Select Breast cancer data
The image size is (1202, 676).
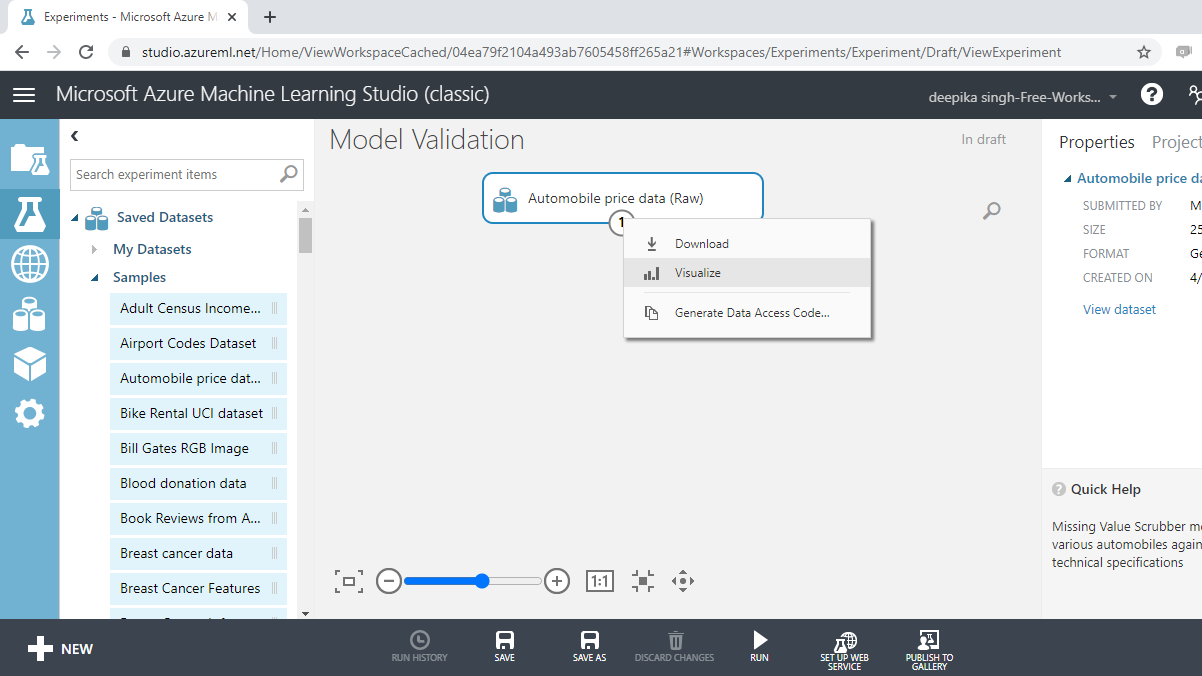[x=199, y=553]
